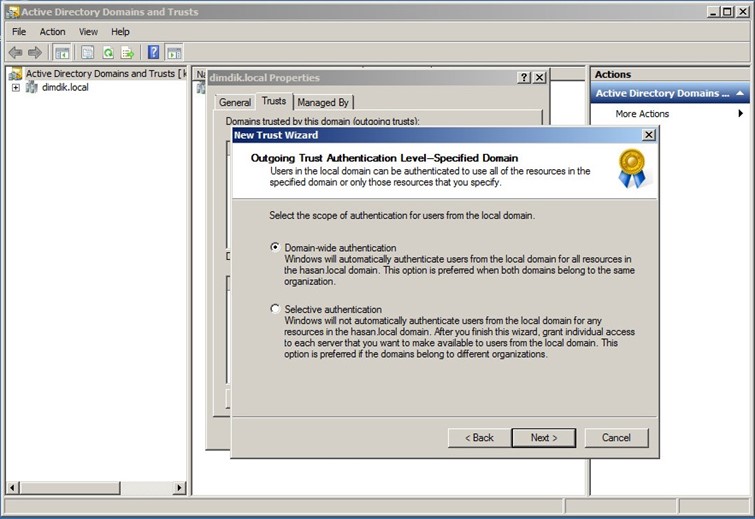Switch to the General tab in Properties

tap(235, 102)
